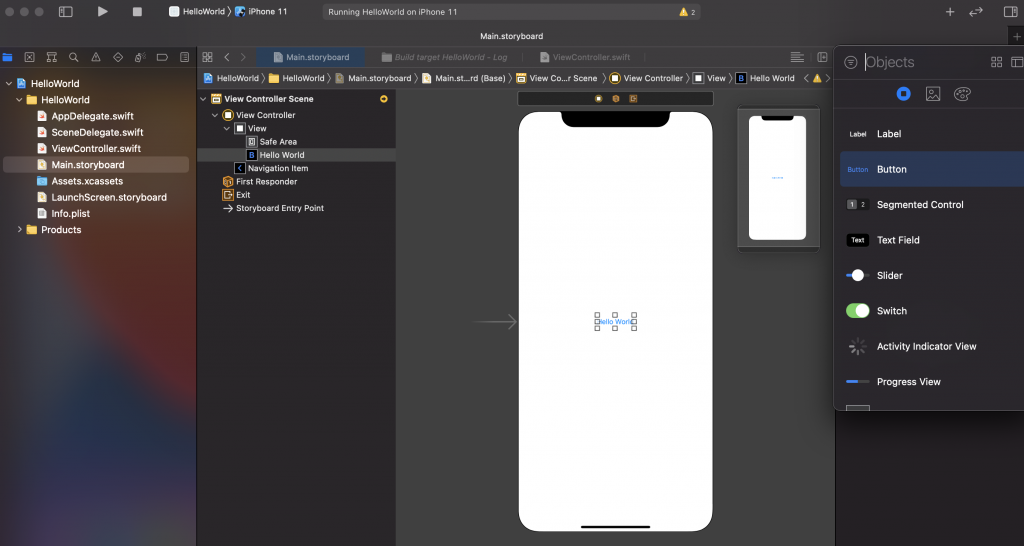Open LaunchScreen.storyboard
The image size is (1024, 546).
point(109,197)
